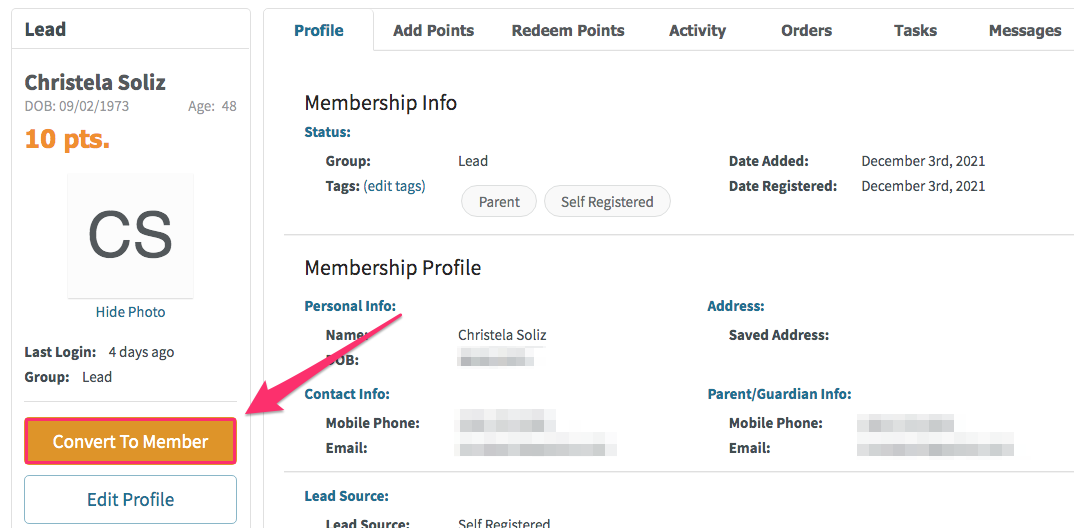Click the Hide Photo link
Image resolution: width=1074 pixels, height=528 pixels.
pyautogui.click(x=130, y=312)
